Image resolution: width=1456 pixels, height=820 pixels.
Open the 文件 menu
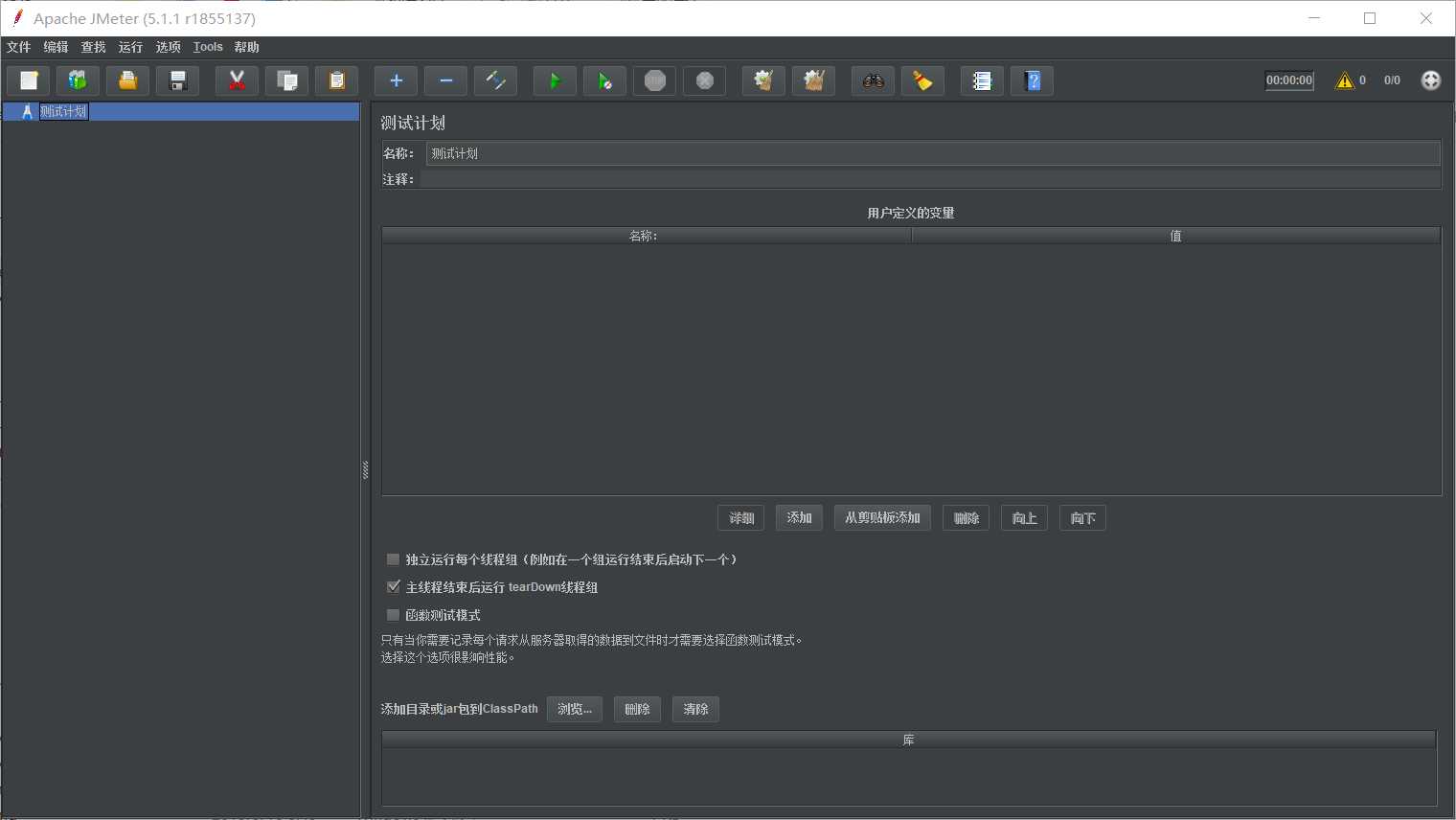(x=18, y=47)
